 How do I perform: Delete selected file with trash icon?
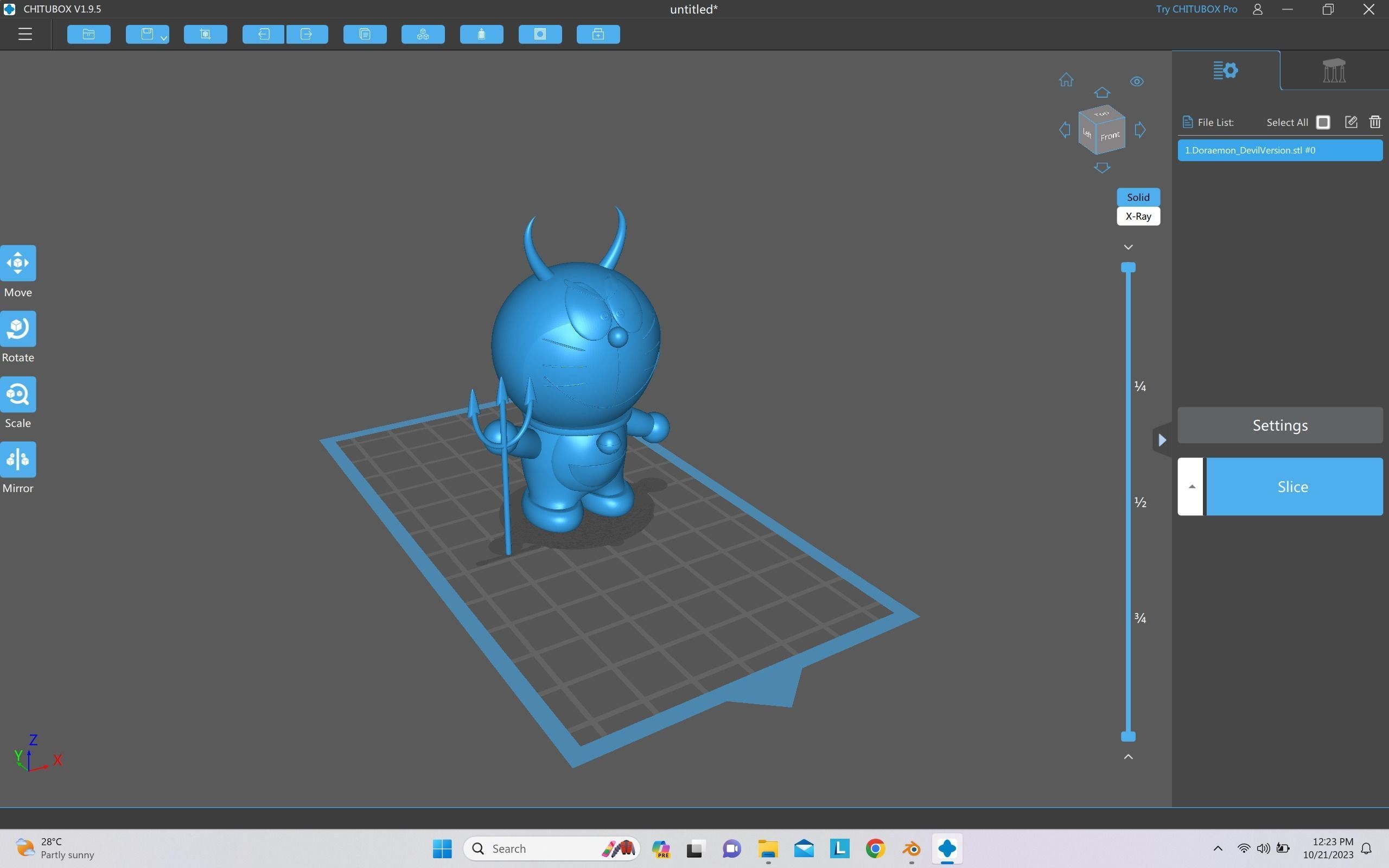[x=1375, y=122]
